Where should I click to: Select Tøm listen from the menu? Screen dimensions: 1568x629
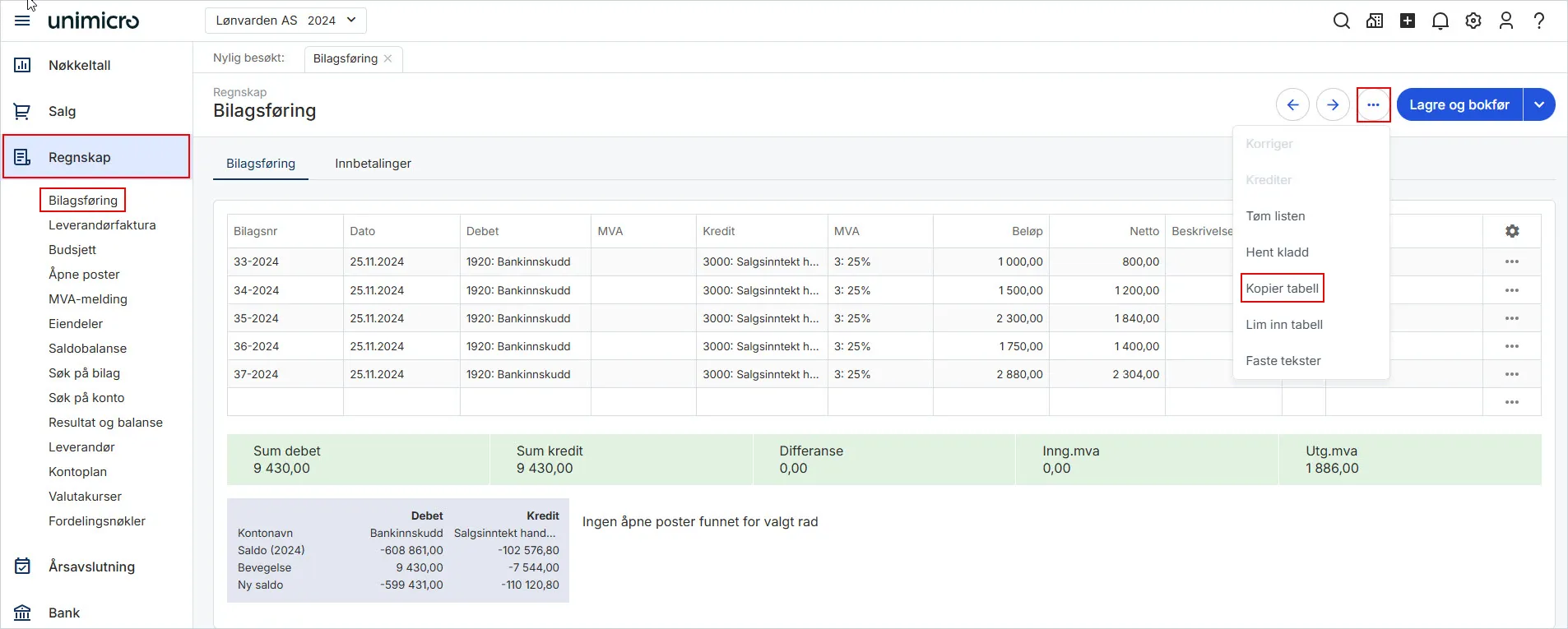pos(1275,216)
